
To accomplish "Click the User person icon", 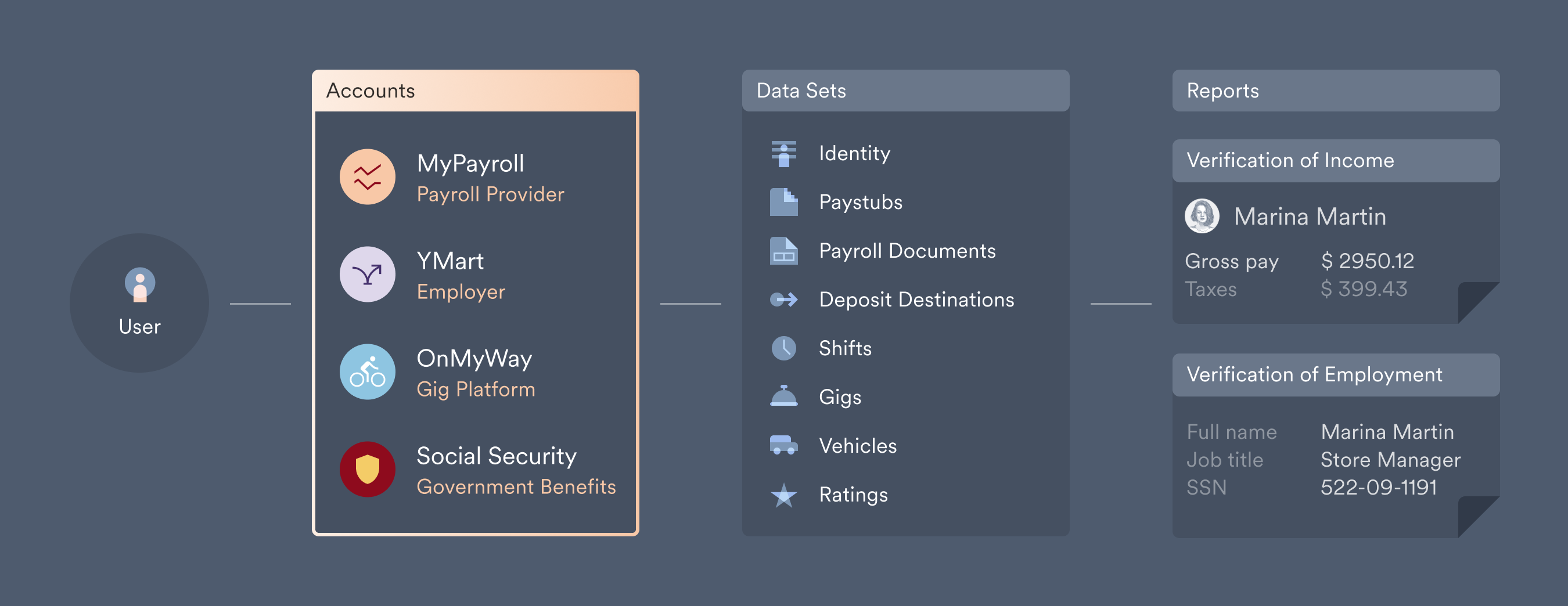I will 140,285.
